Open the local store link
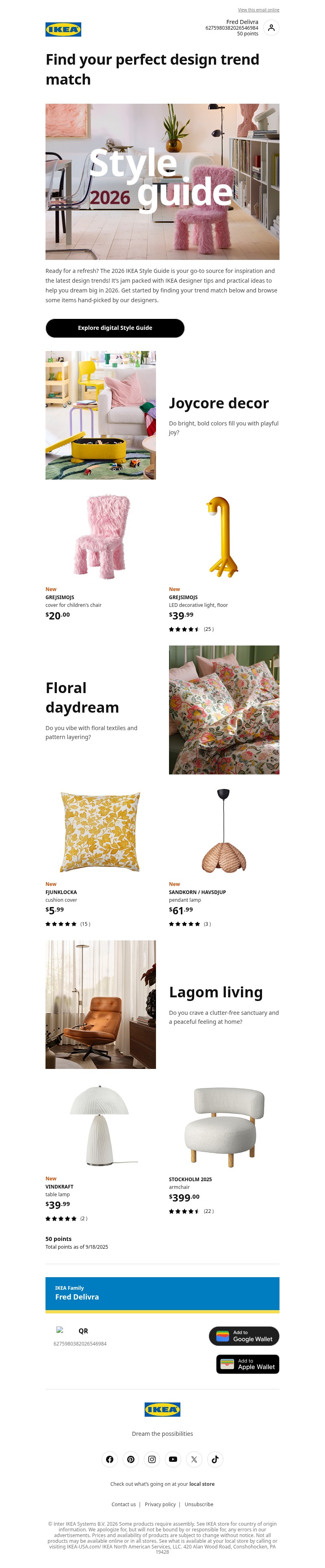The image size is (325, 1568). click(201, 1484)
